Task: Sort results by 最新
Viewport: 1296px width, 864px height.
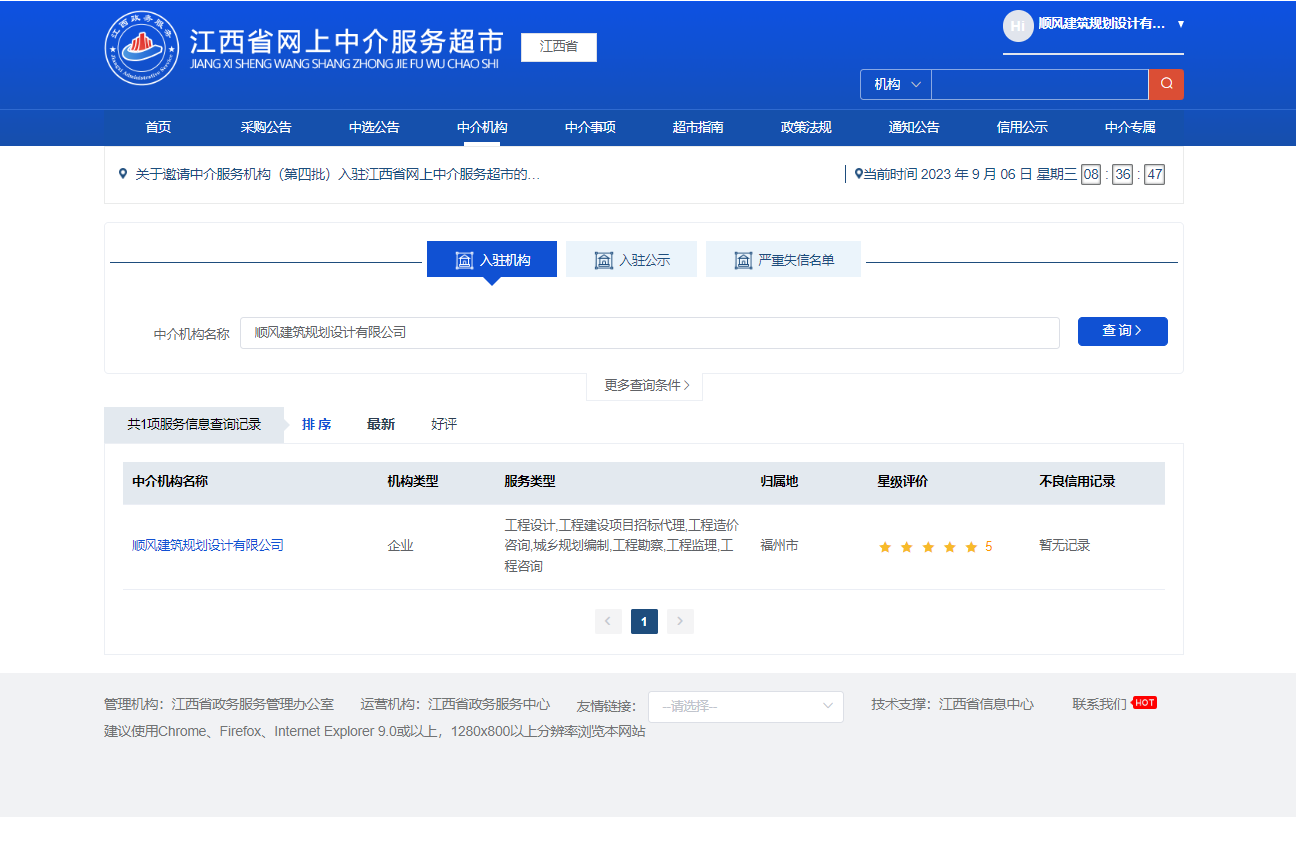Action: click(x=381, y=425)
